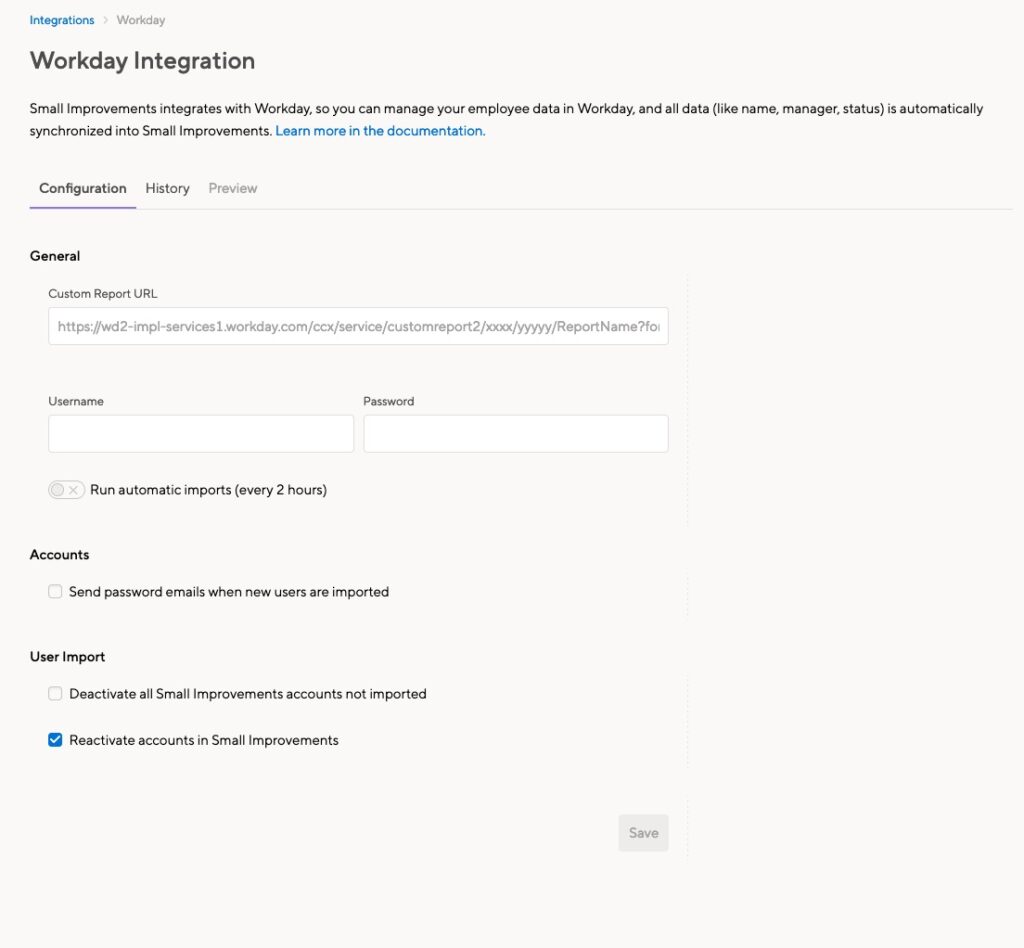This screenshot has height=948, width=1024.
Task: Check the 'Send password emails' checkbox
Action: point(55,592)
